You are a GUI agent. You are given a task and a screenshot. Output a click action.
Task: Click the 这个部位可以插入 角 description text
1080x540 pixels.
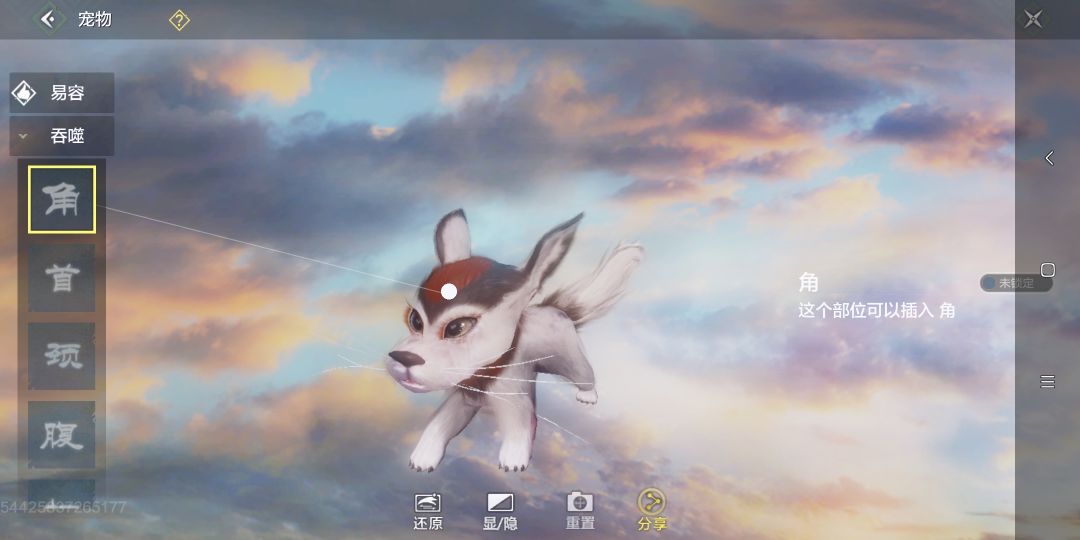(x=876, y=311)
